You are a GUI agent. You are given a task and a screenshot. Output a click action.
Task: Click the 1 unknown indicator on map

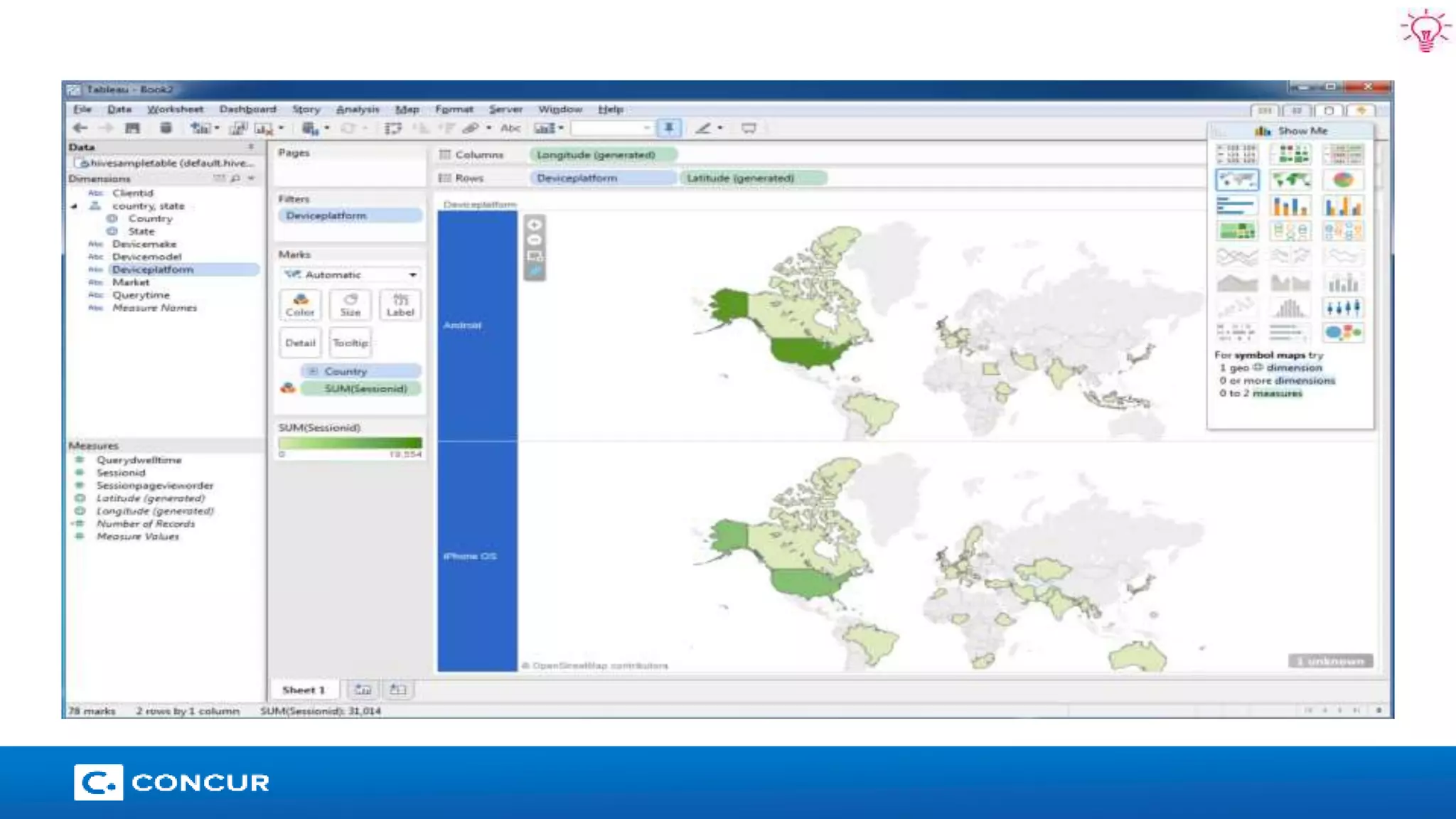(x=1330, y=661)
